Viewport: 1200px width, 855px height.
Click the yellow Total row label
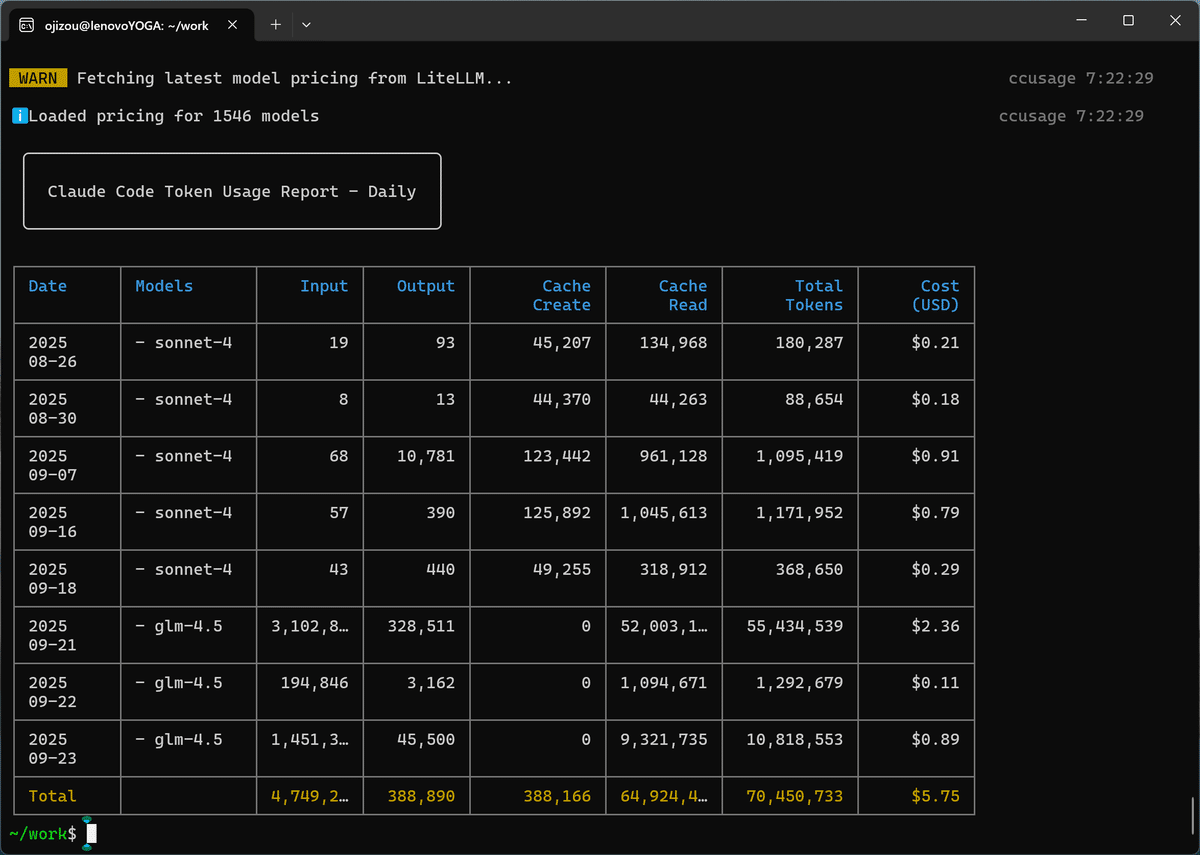[52, 796]
